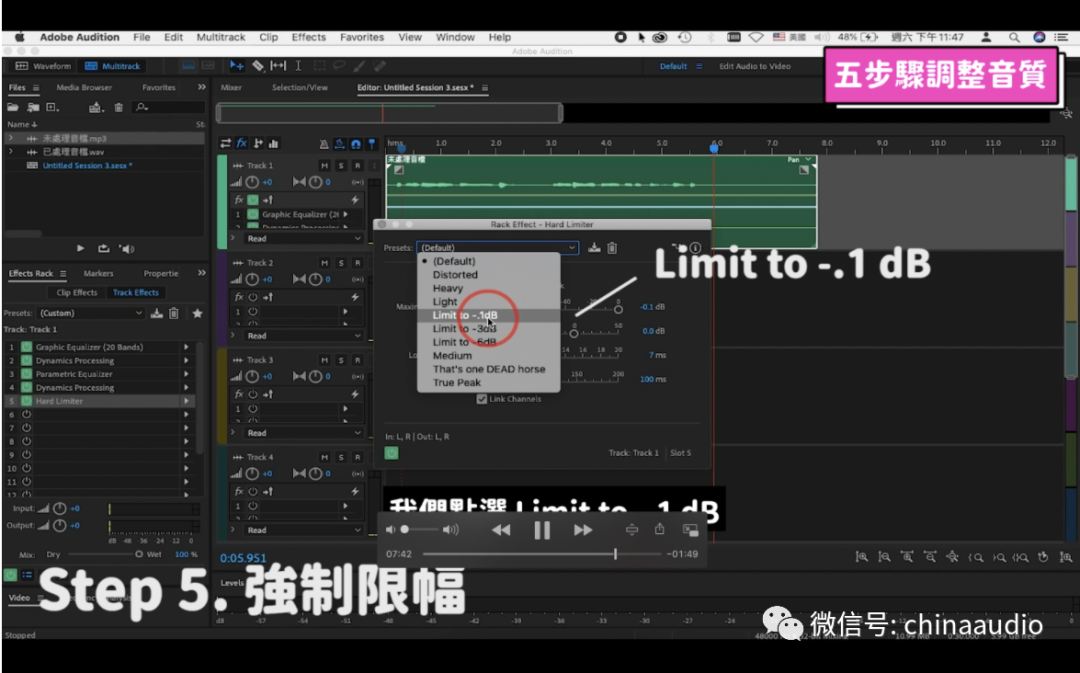Viewport: 1080px width, 673px height.
Task: Click the Time Machine icon in menu bar
Action: 685,37
